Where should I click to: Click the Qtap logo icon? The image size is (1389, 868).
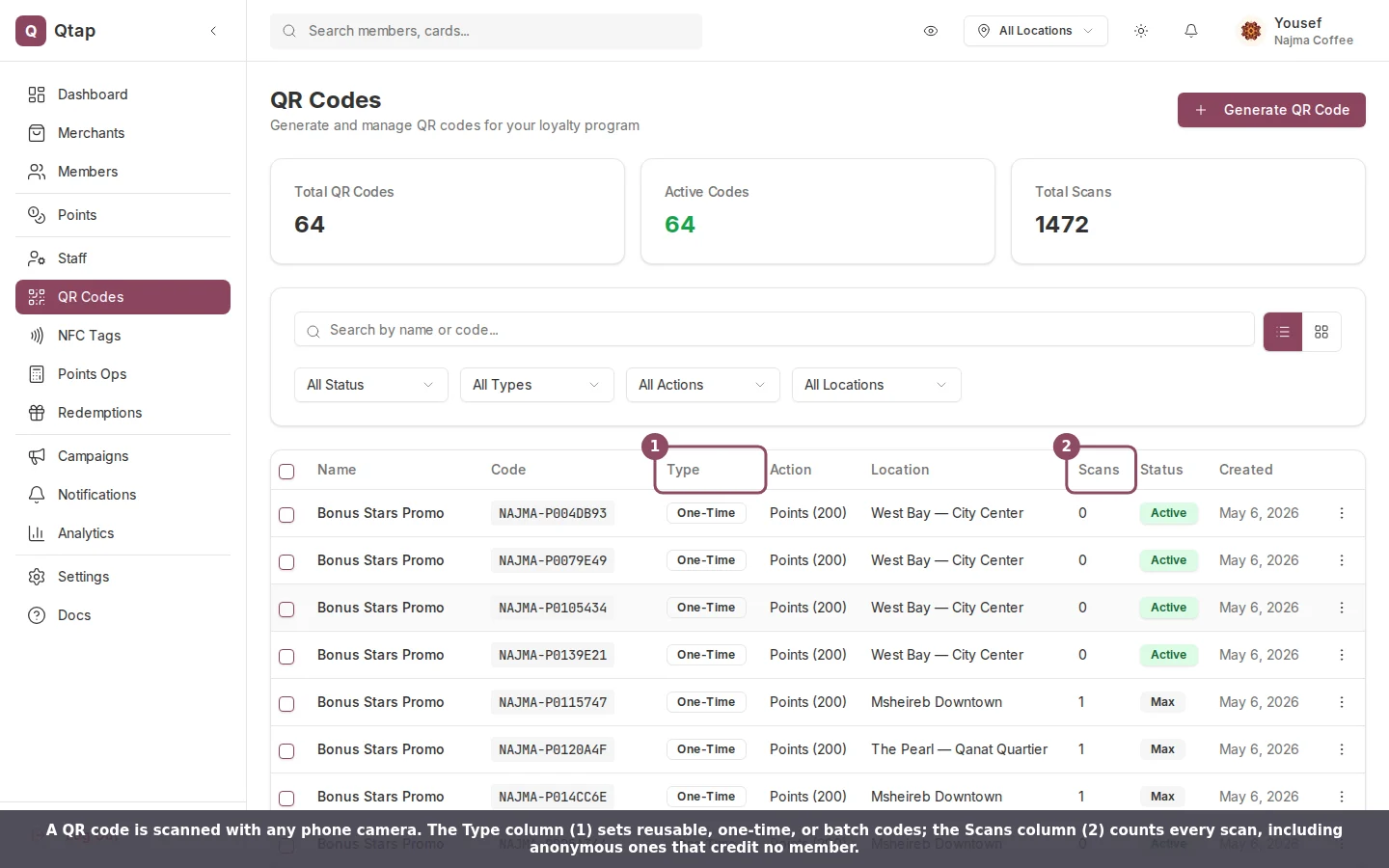[x=31, y=31]
